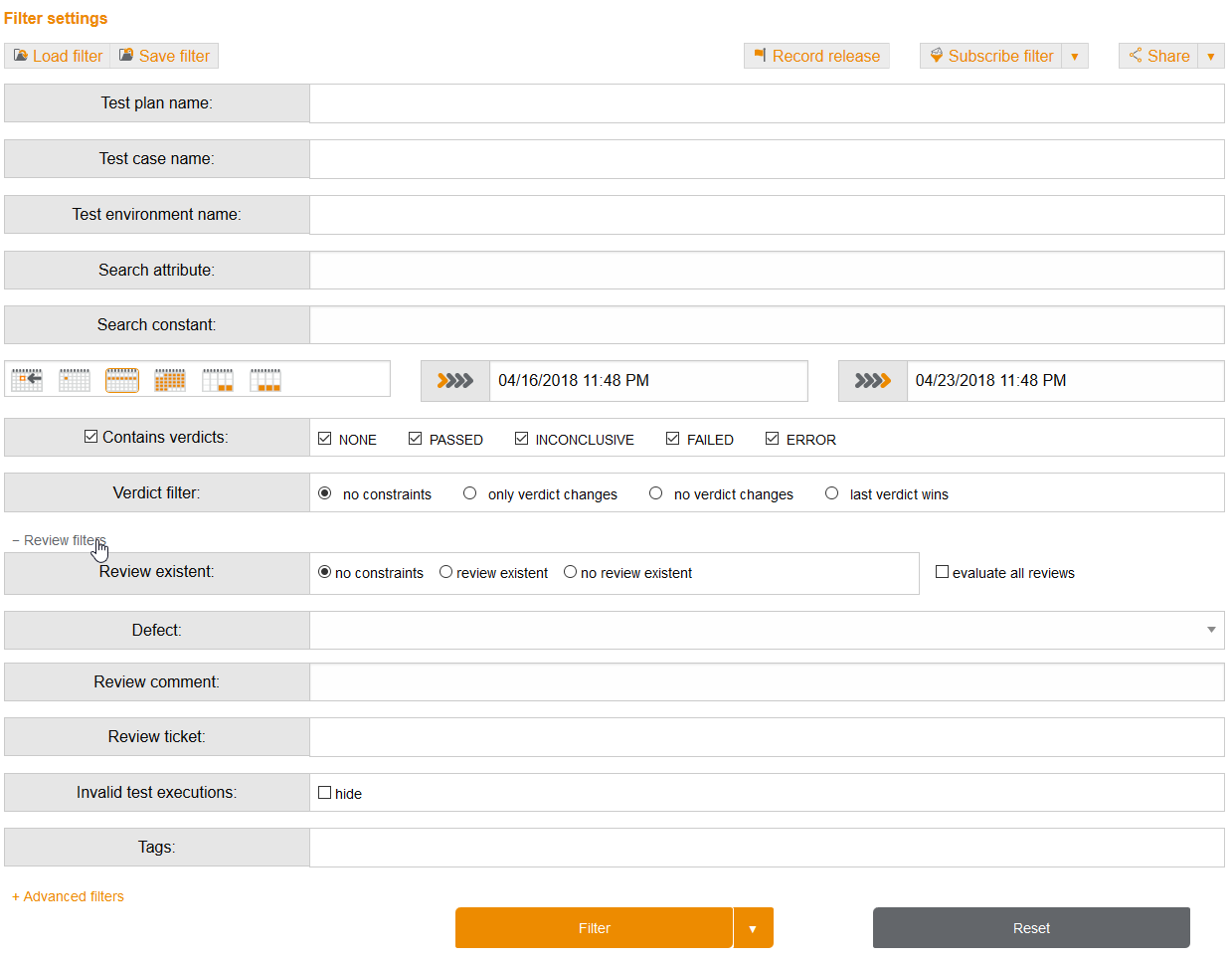
Task: Click the Subscribe filter icon
Action: [936, 55]
